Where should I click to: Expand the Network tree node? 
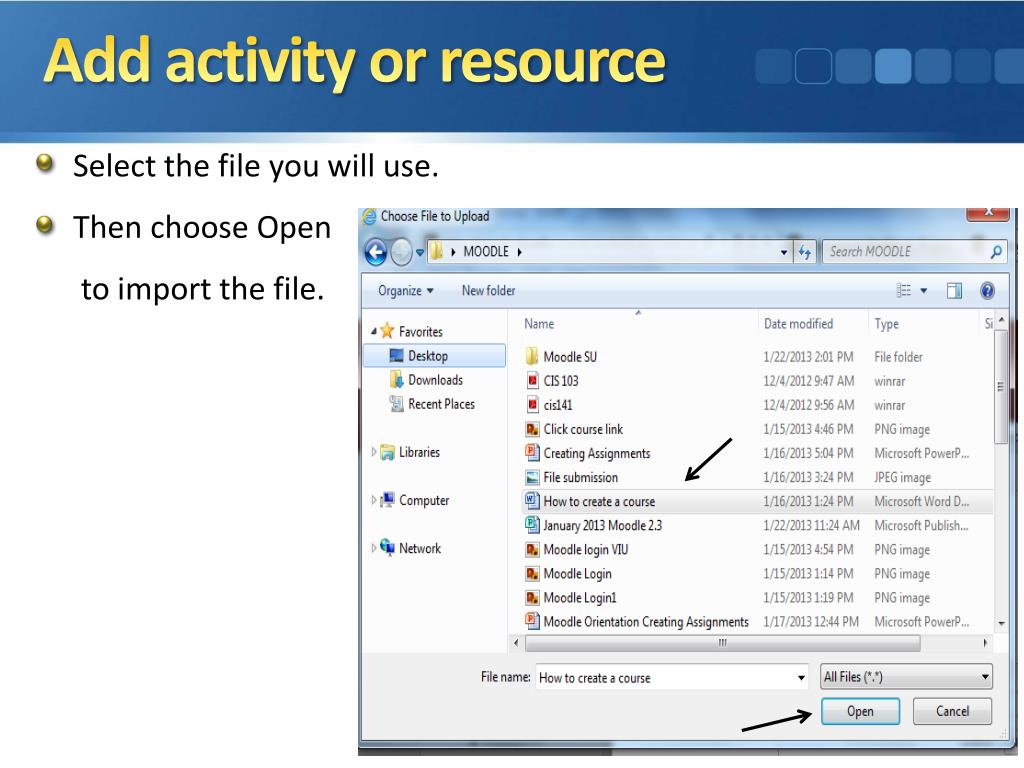click(374, 549)
